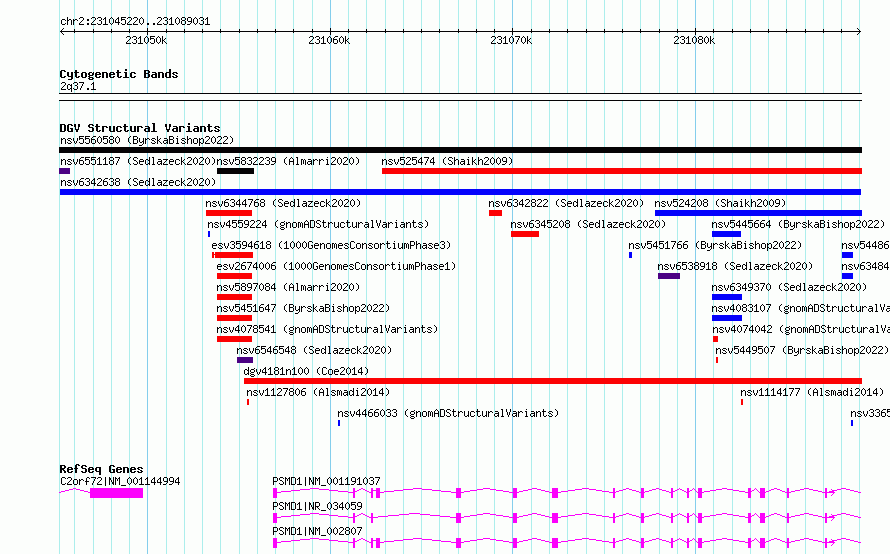
Task: Click the nsv5560580 (ByrskaBishop2022) variant label
Action: 147,140
